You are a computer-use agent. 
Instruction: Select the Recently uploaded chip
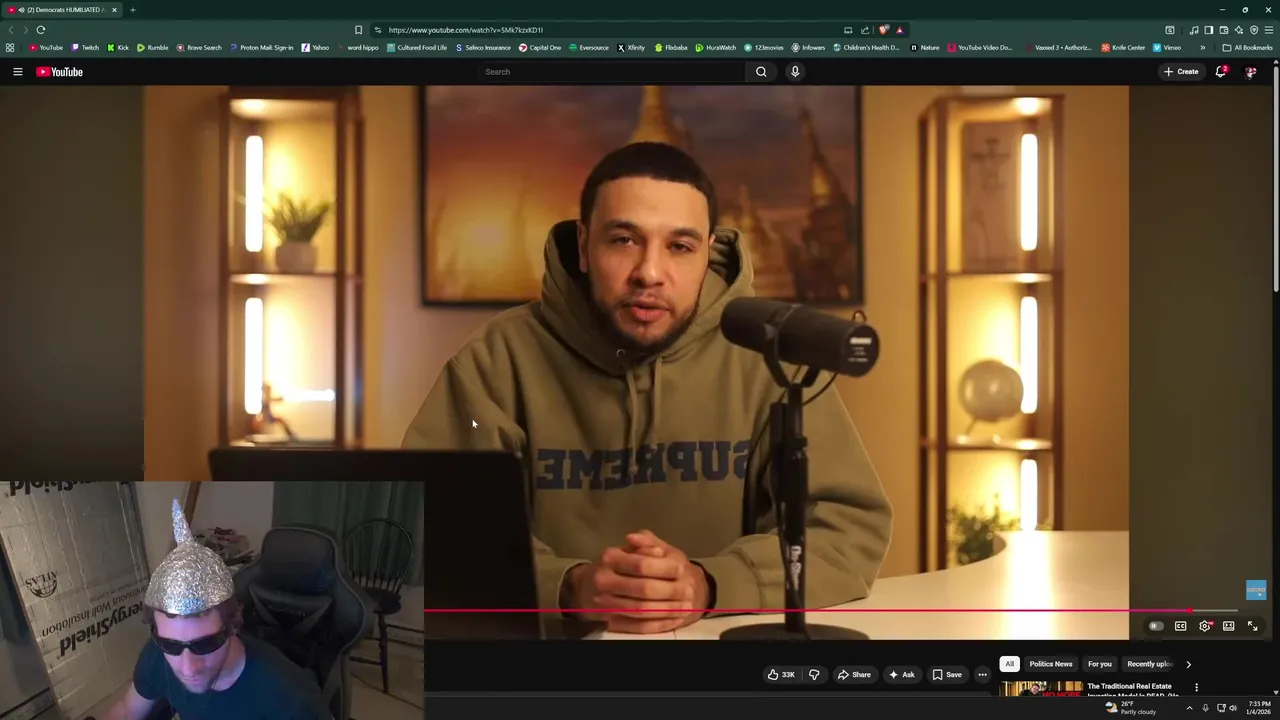(x=1148, y=664)
